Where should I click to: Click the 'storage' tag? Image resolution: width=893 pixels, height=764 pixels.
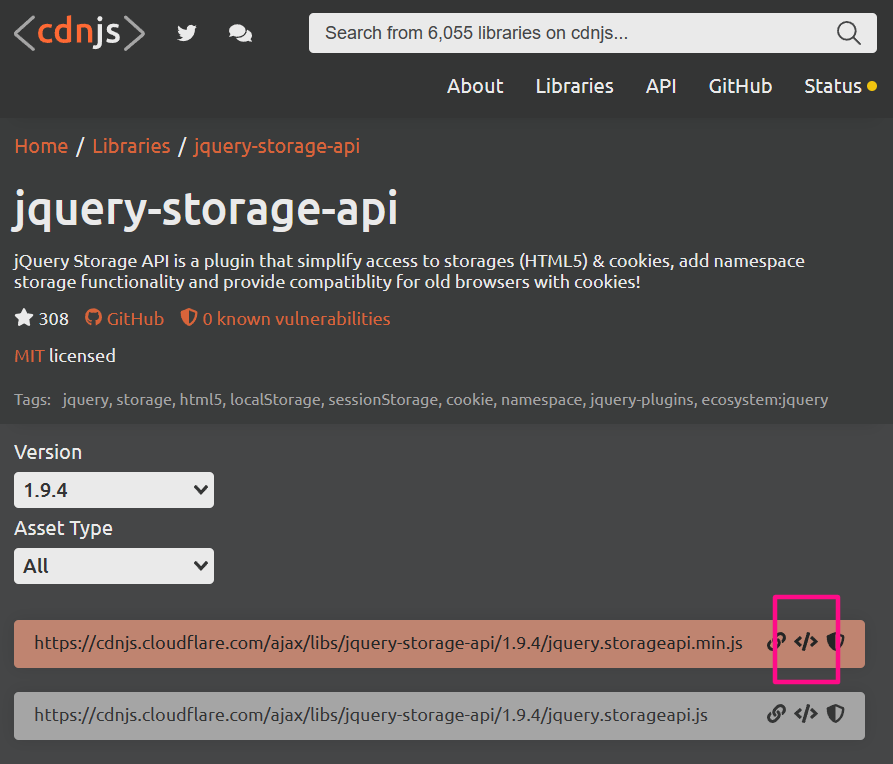pyautogui.click(x=144, y=400)
